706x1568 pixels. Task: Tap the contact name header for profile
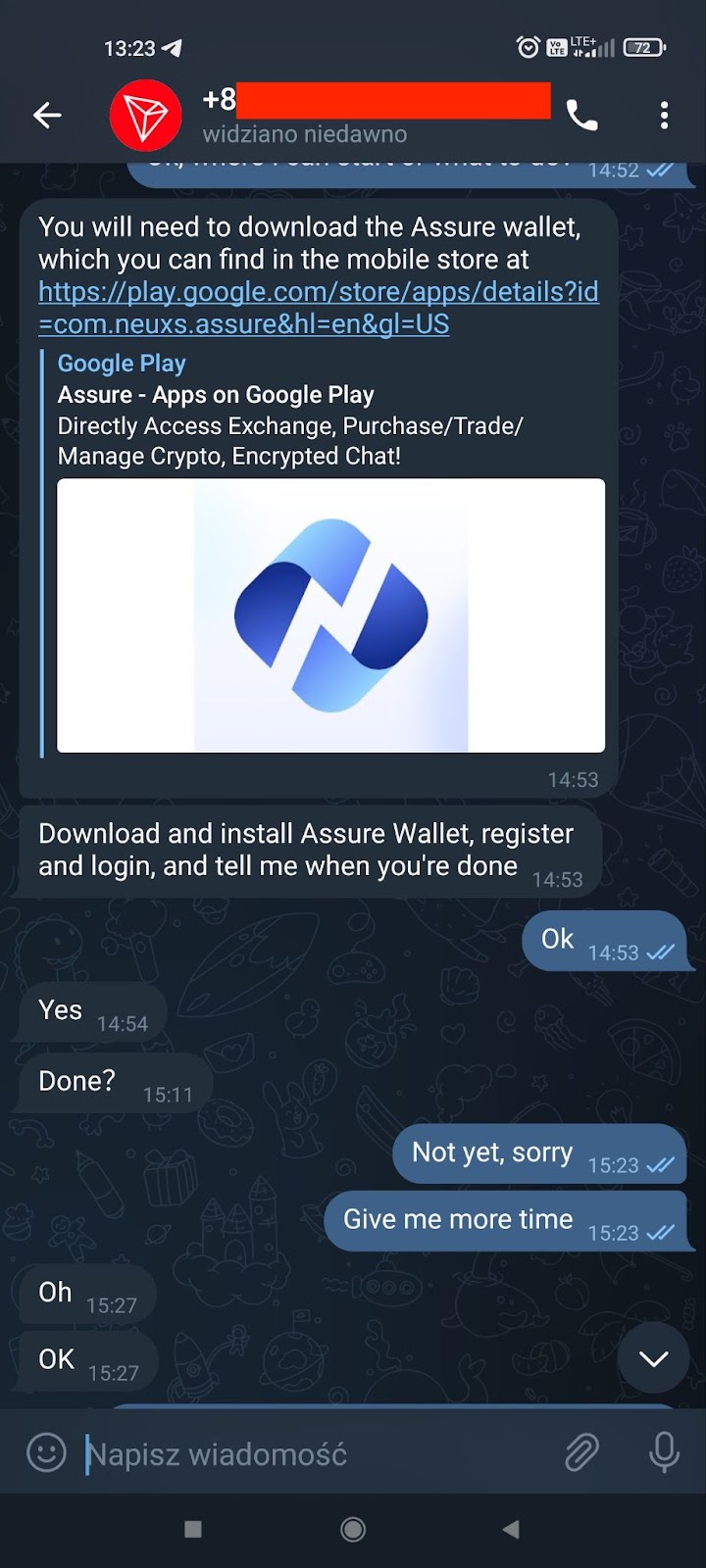click(377, 115)
